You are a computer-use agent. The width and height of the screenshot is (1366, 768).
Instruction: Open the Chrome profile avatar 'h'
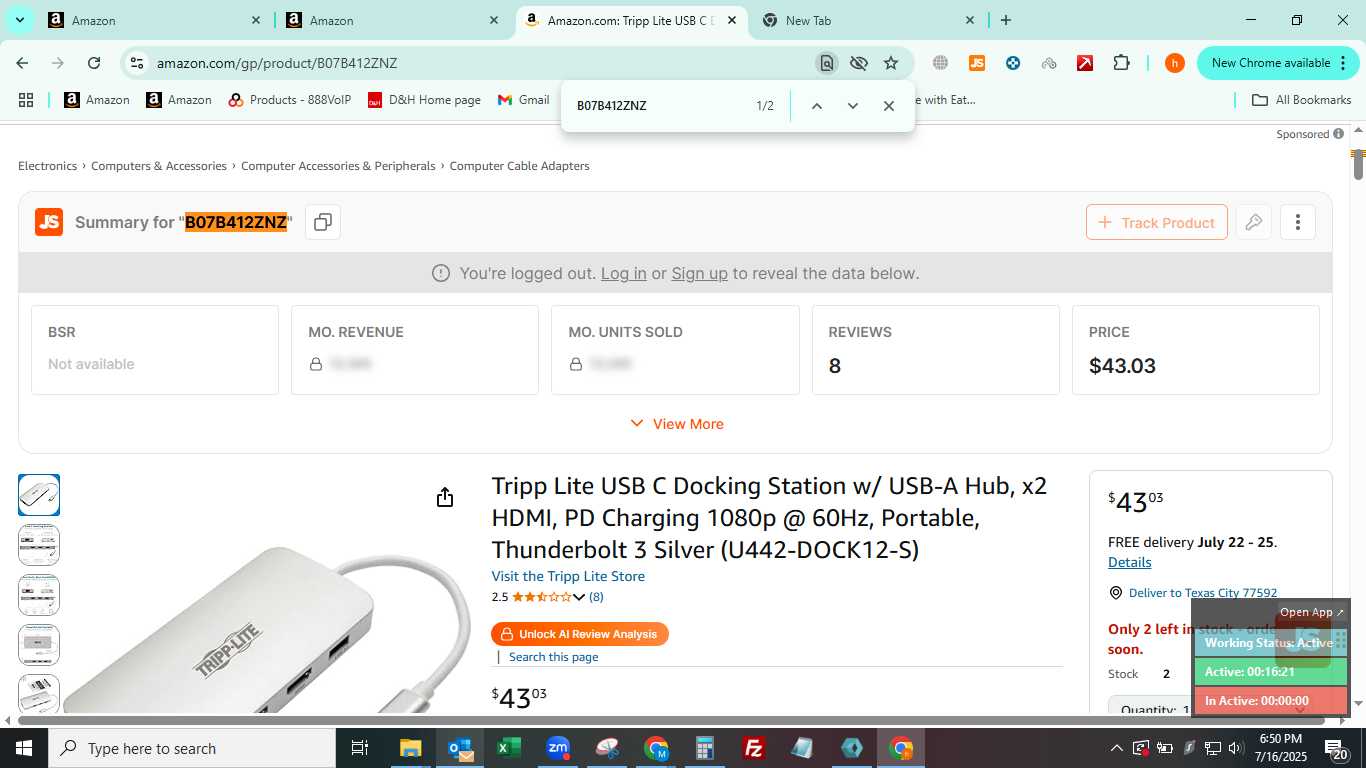point(1175,63)
